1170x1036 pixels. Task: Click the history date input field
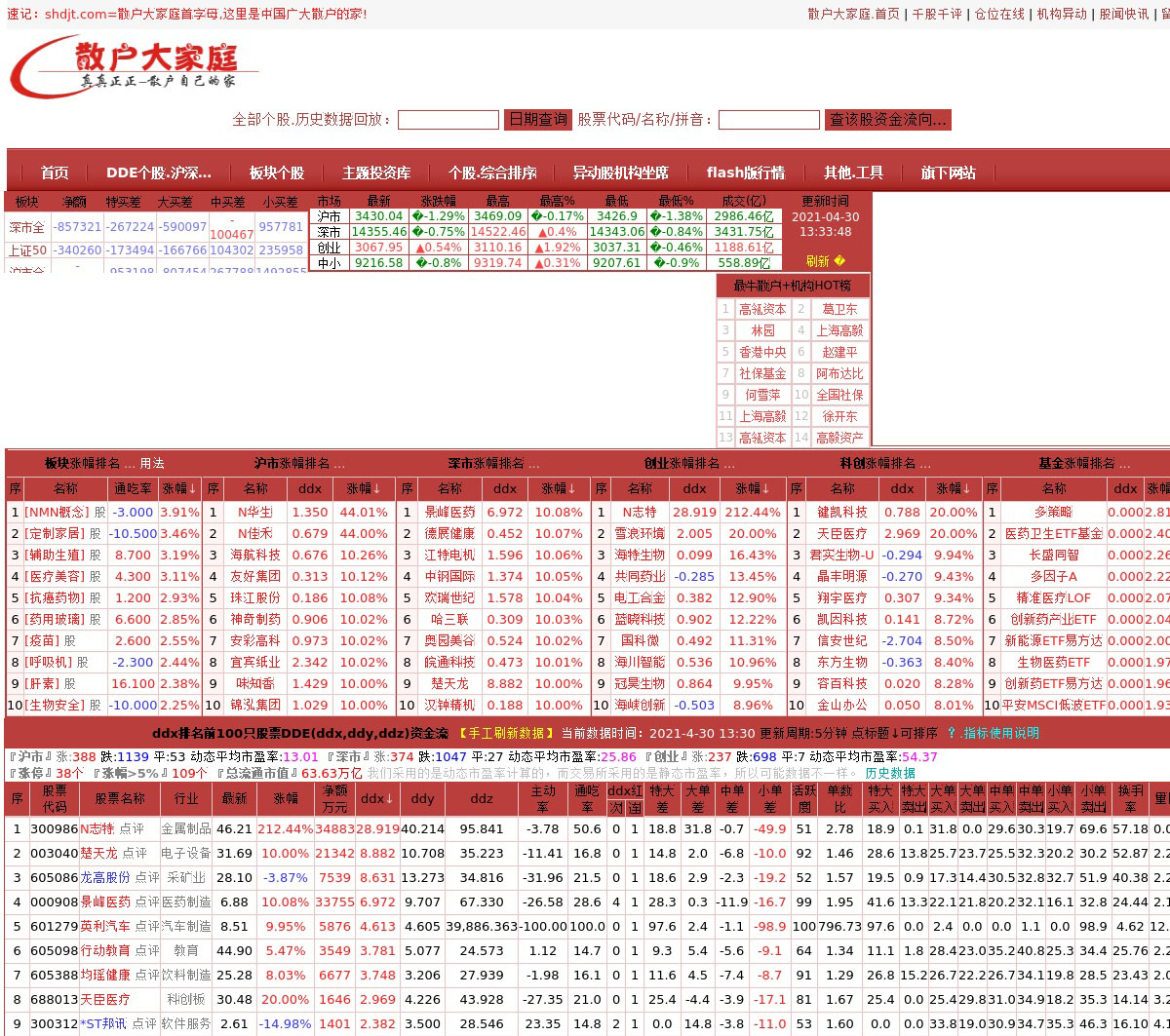click(x=448, y=120)
